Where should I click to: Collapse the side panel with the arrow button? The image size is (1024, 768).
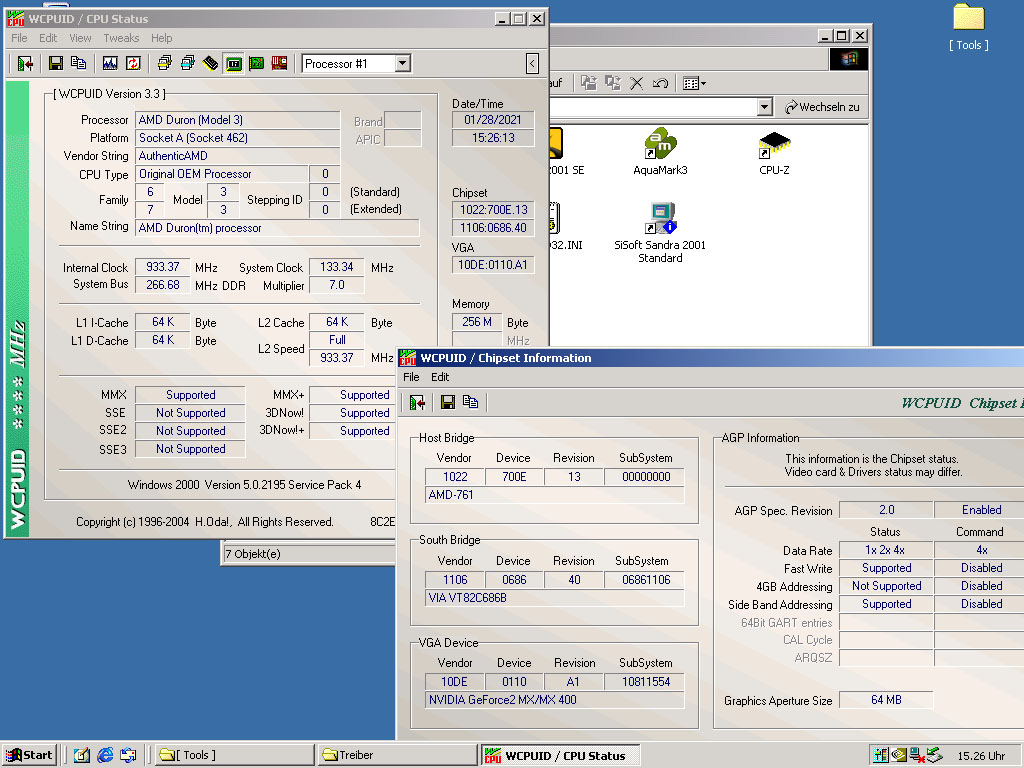(533, 64)
